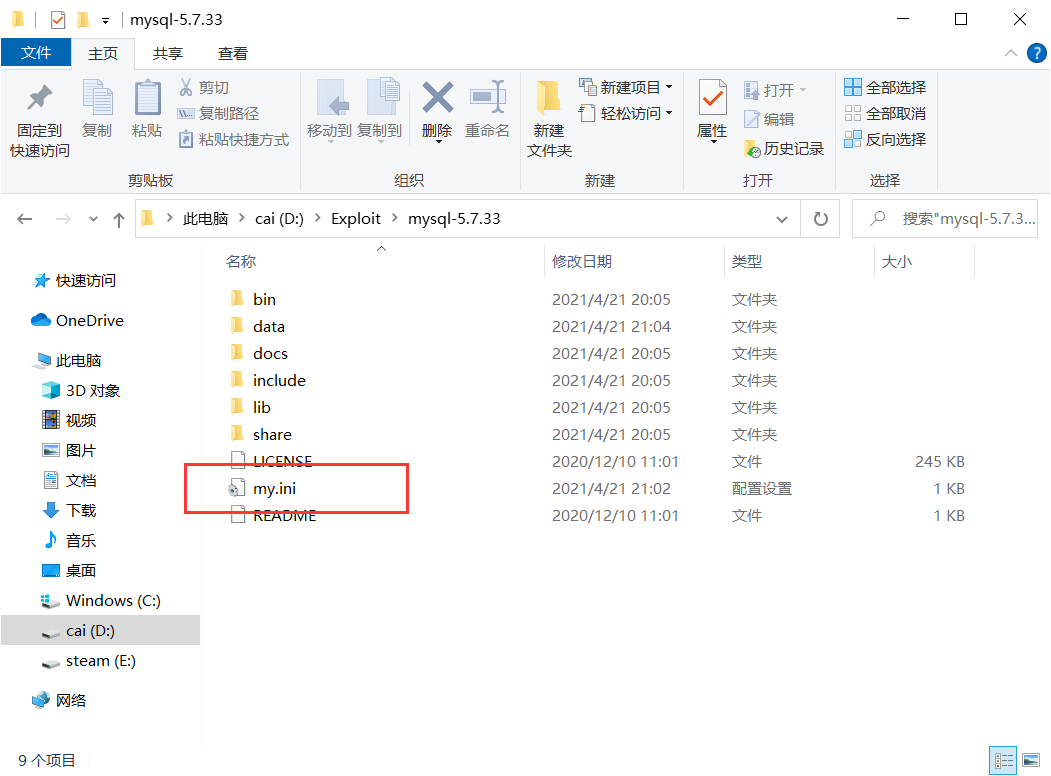Click Invert Selection (反向选择)
Screen dimensions: 1051x776
[885, 139]
